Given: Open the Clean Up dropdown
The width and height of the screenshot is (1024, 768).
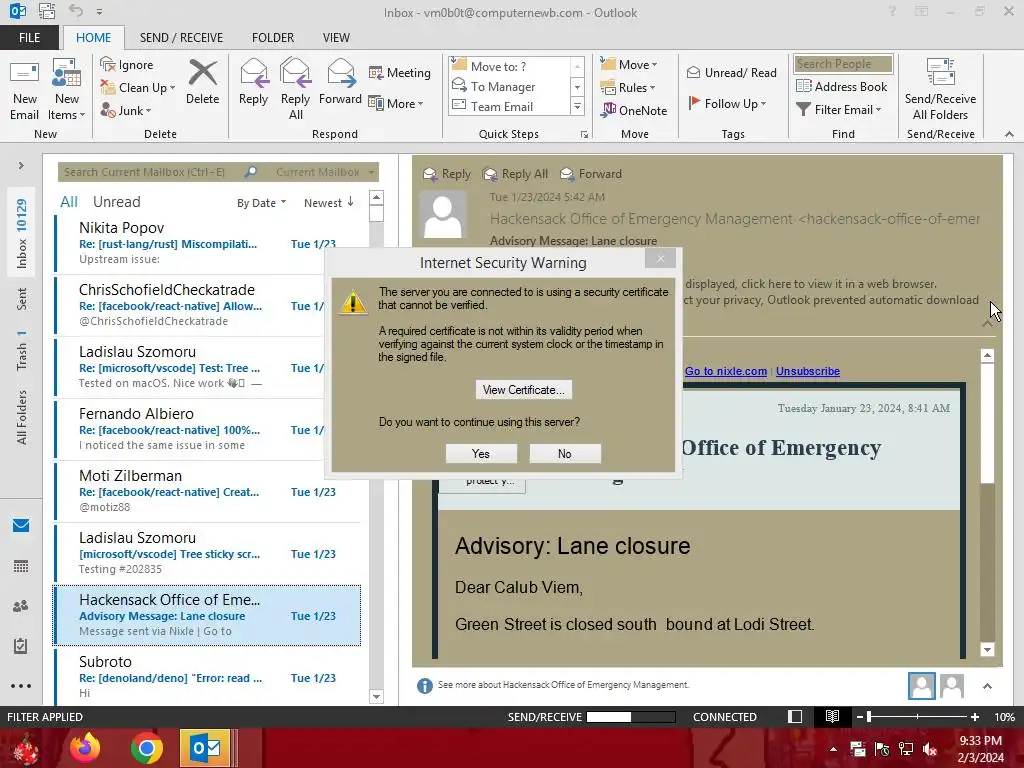Looking at the screenshot, I should coord(138,88).
